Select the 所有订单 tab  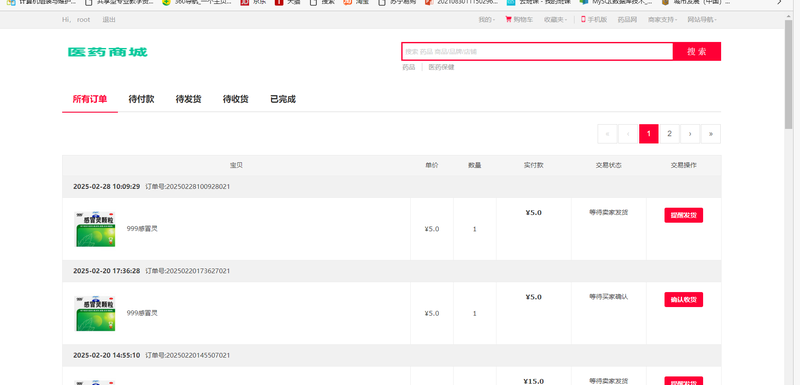pos(90,99)
